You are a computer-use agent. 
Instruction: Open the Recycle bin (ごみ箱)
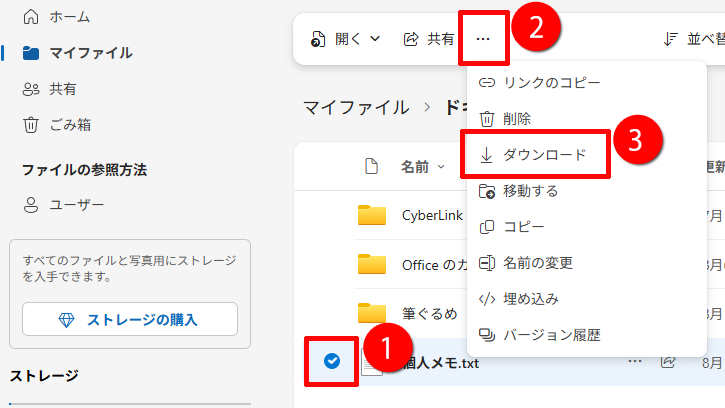tap(56, 125)
